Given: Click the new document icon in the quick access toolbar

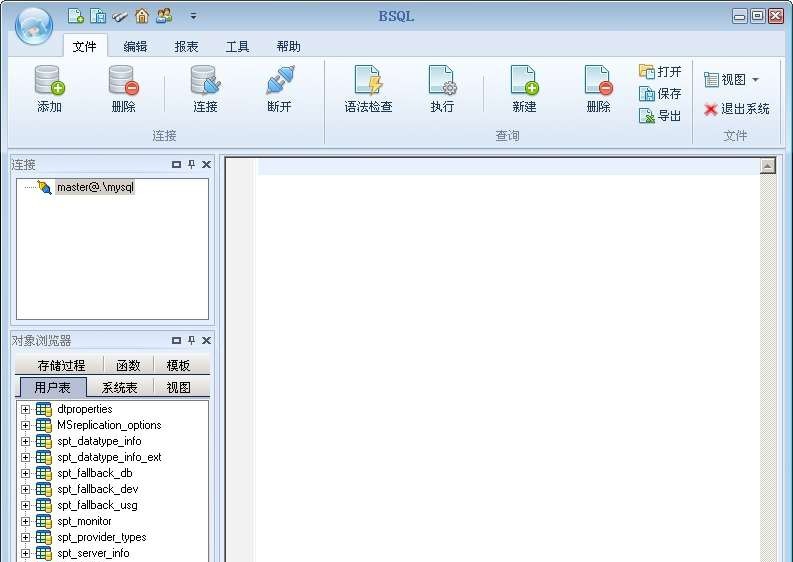Looking at the screenshot, I should coord(75,16).
